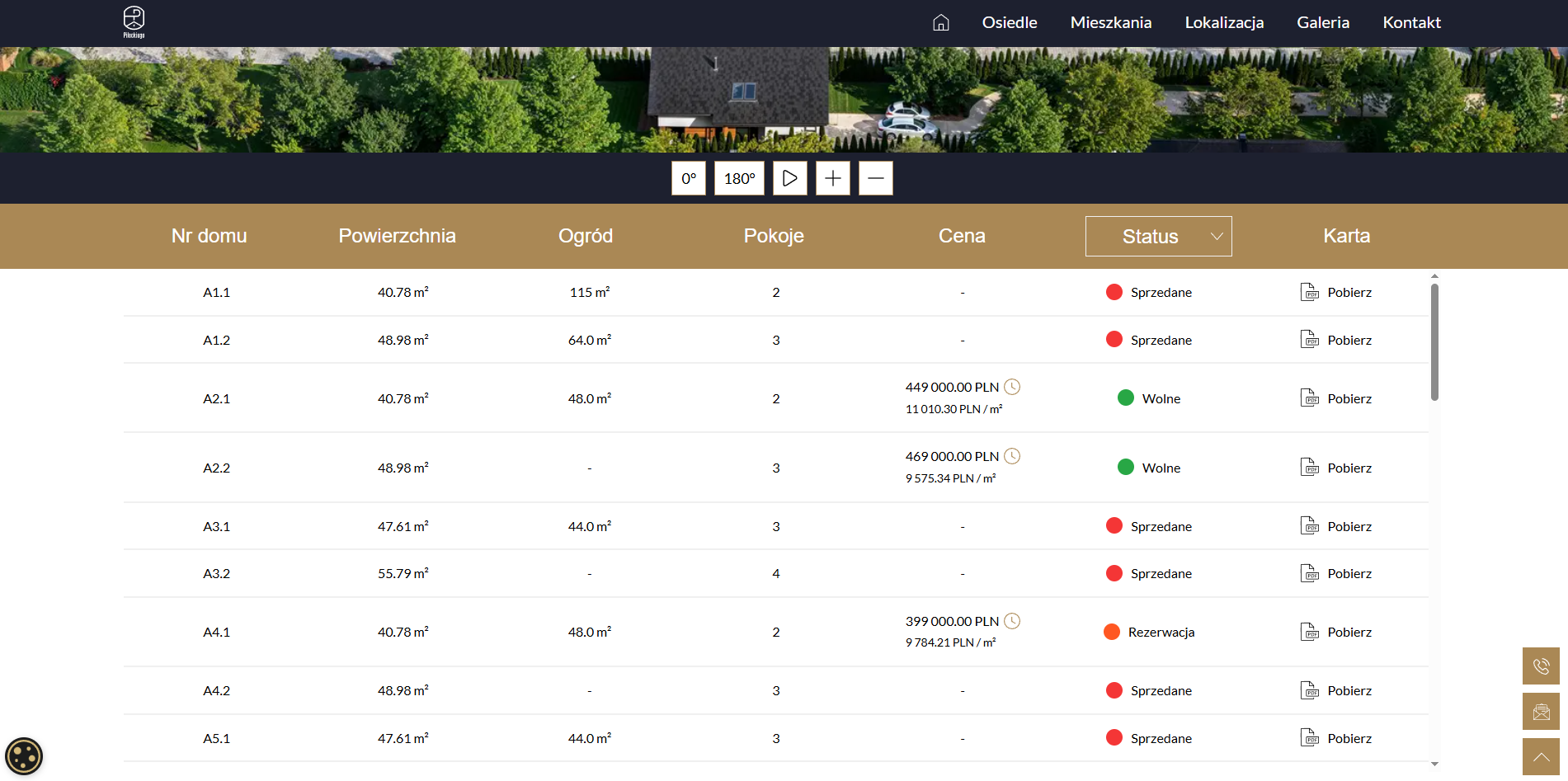Screen dimensions: 1568x781
Task: Click the Wolne status in row A2.2
Action: click(1161, 468)
